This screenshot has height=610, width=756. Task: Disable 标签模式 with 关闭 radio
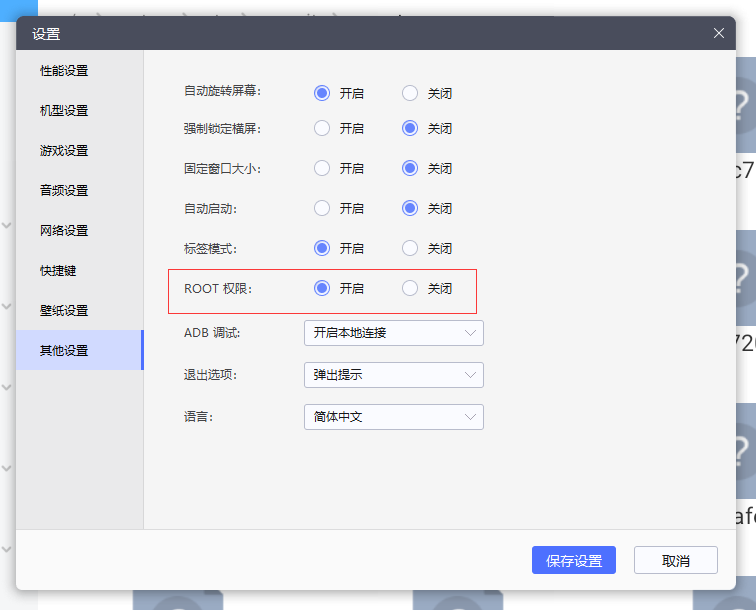[410, 248]
